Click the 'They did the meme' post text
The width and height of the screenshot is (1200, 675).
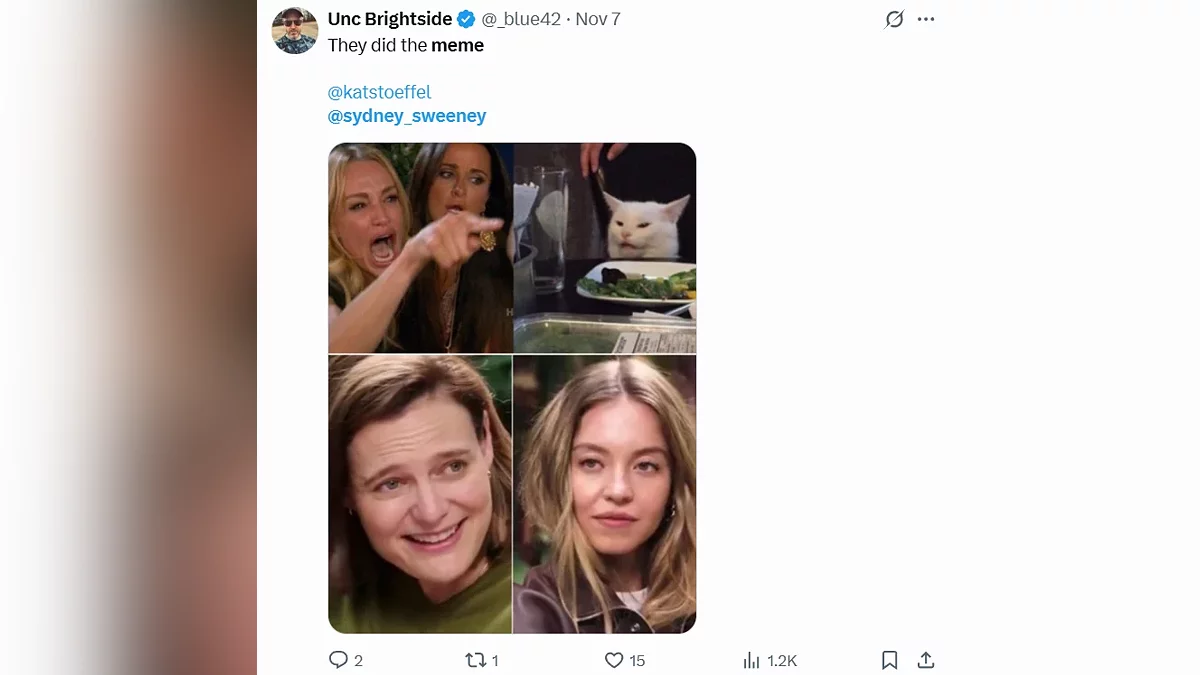click(x=406, y=45)
